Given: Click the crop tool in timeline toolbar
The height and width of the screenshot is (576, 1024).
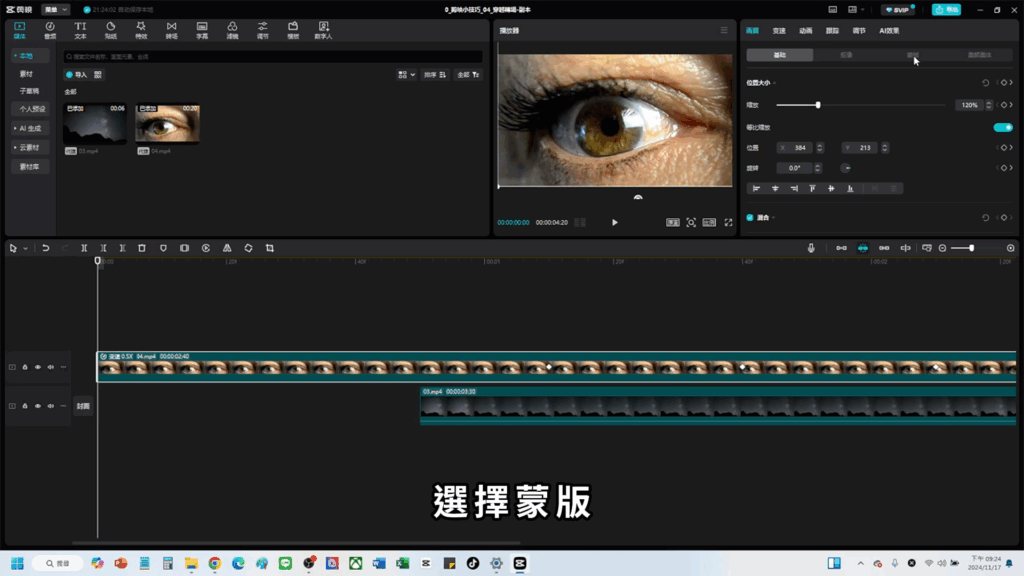Looking at the screenshot, I should (270, 248).
